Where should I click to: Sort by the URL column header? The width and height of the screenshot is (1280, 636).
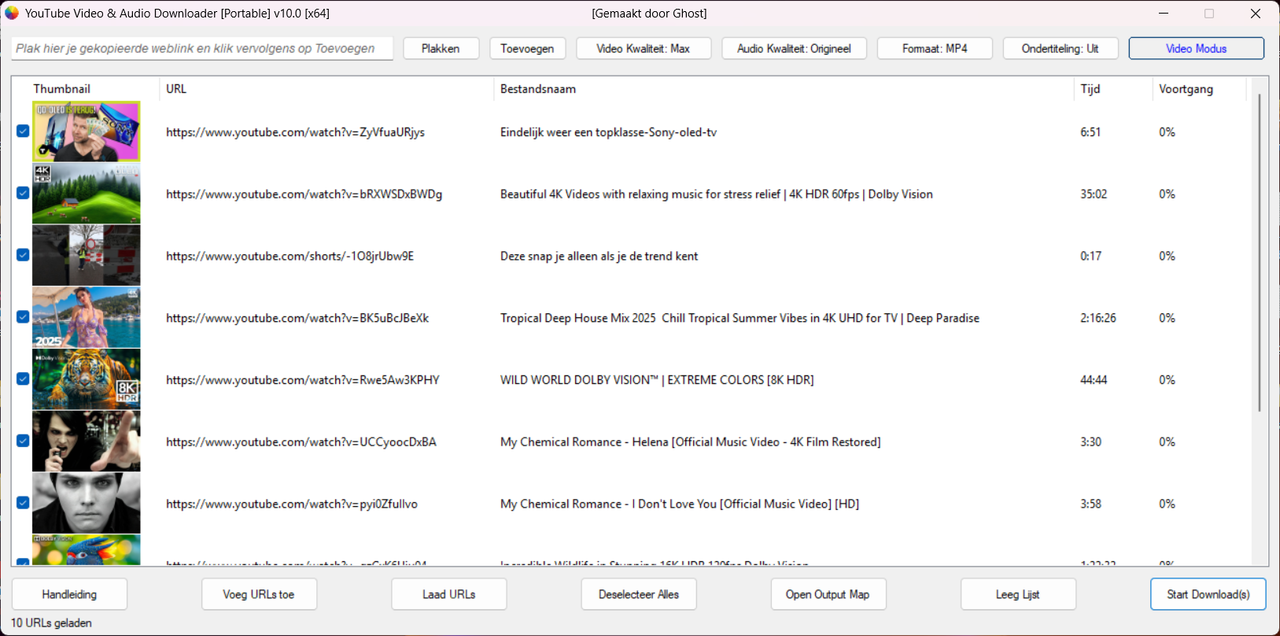pyautogui.click(x=327, y=89)
